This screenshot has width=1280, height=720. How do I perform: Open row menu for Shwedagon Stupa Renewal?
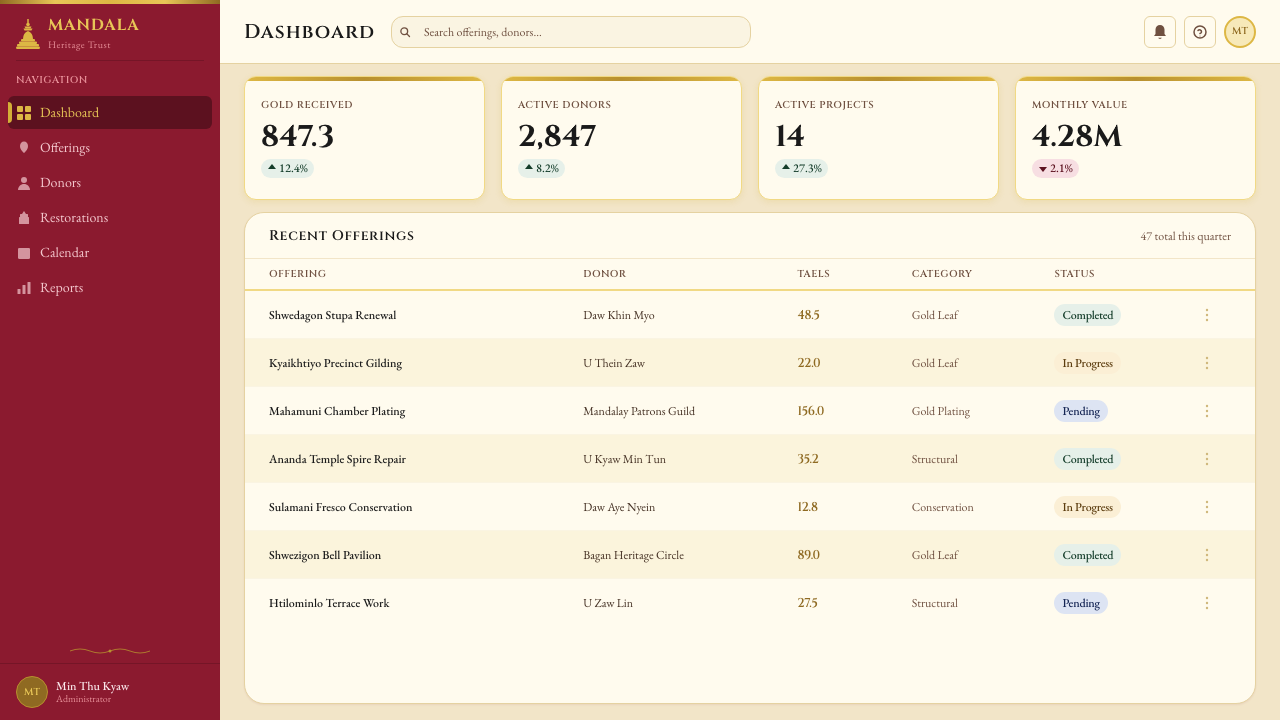click(x=1206, y=315)
